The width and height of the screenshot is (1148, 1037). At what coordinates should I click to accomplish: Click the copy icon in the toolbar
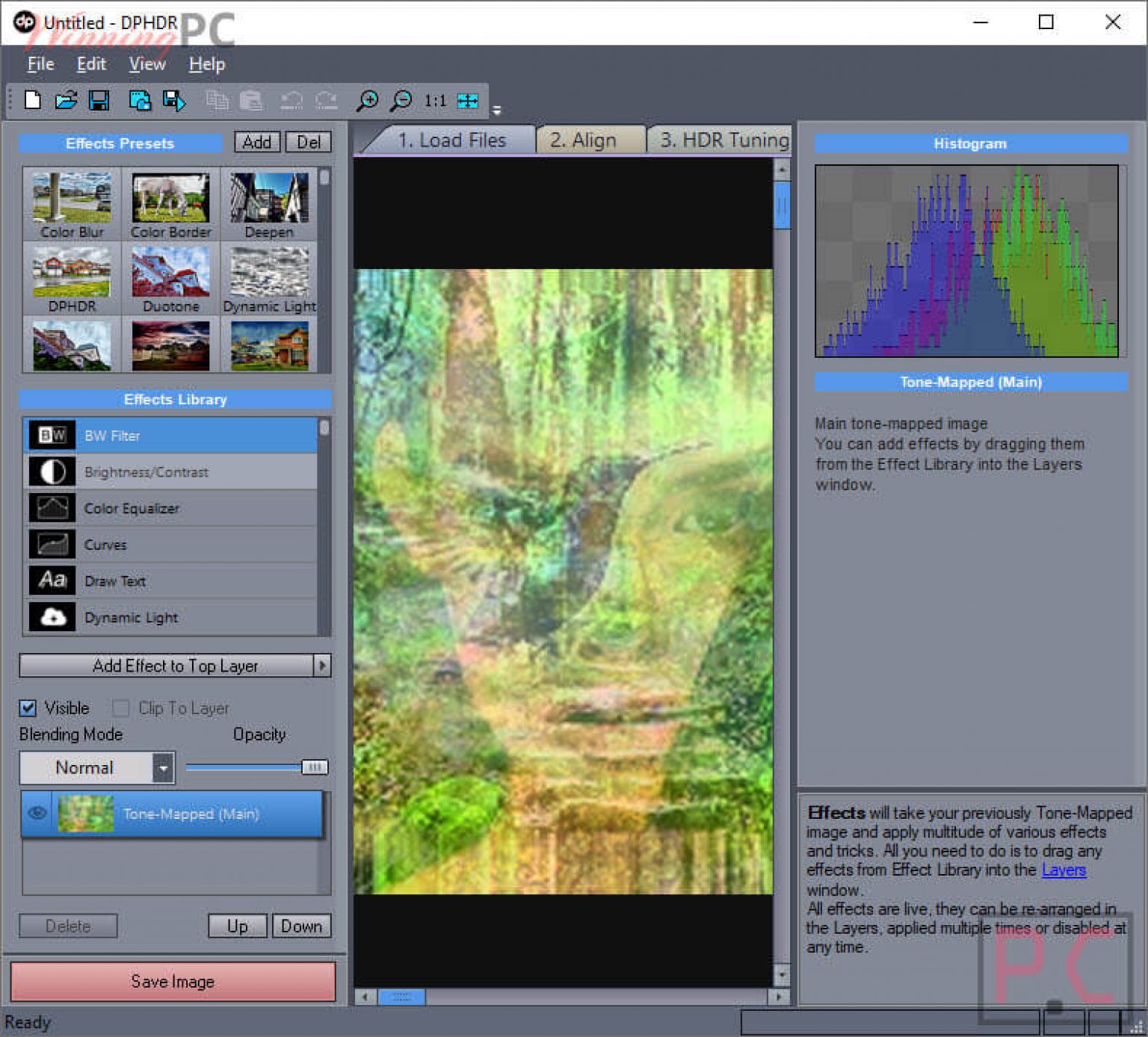[217, 100]
